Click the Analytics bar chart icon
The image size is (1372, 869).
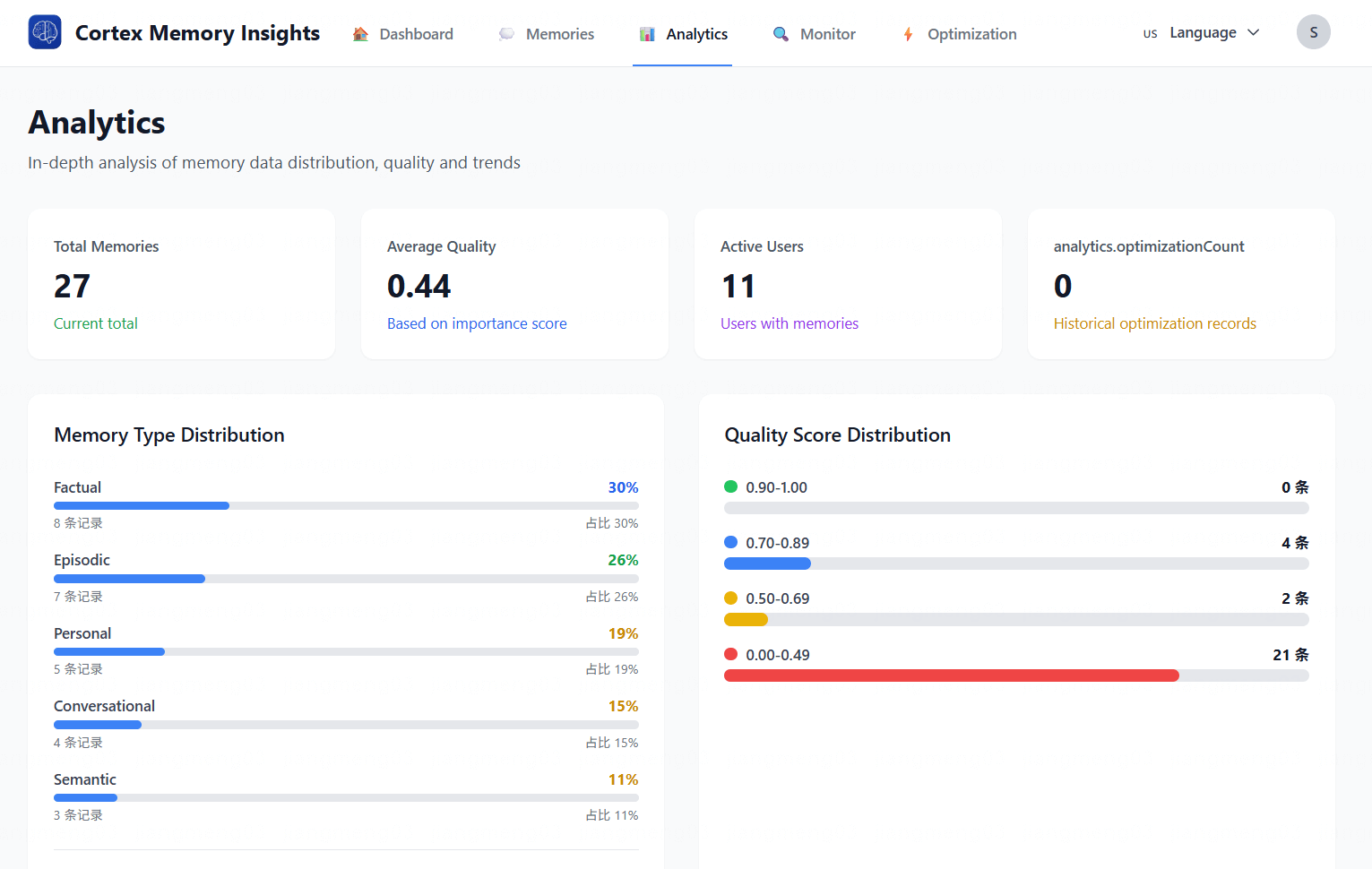646,33
